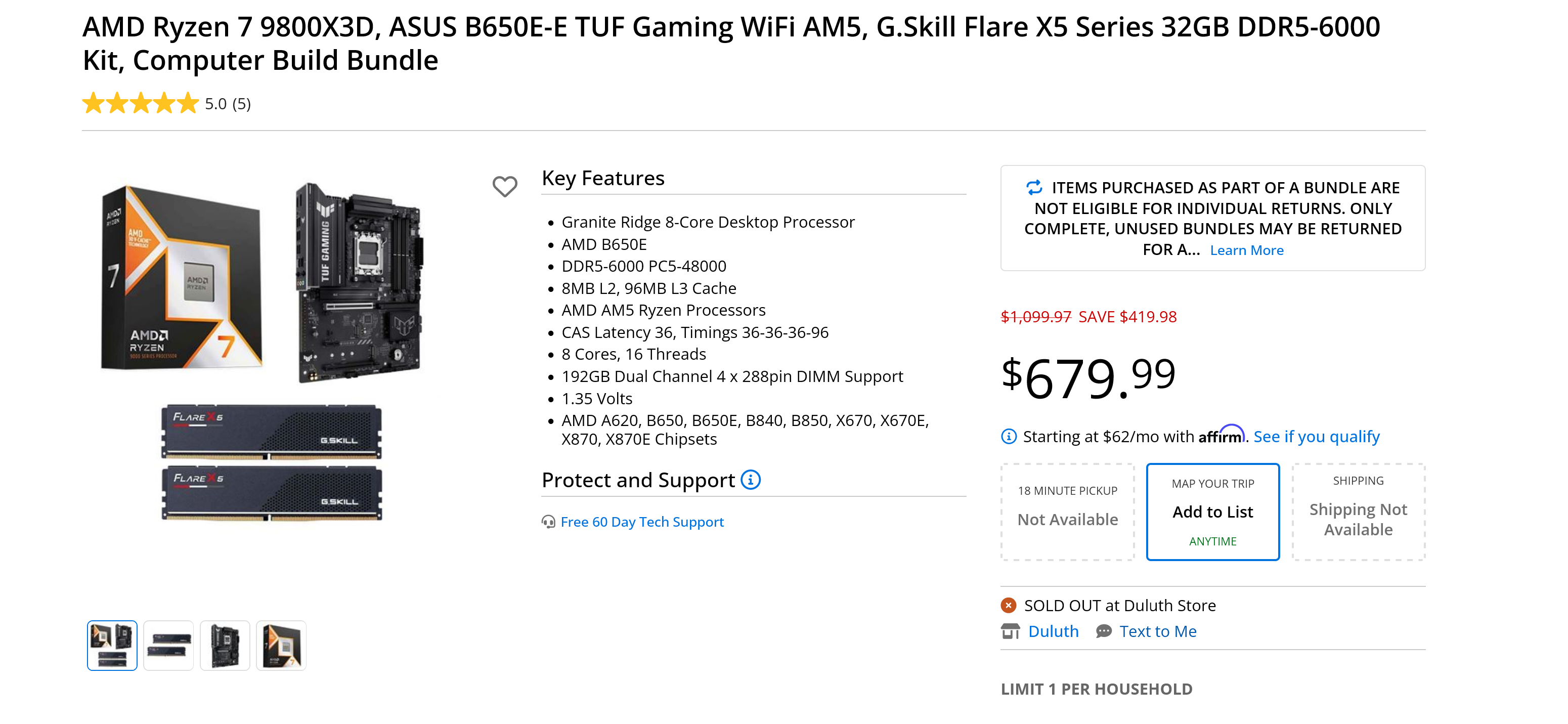
Task: Click the bundle returns arrows icon
Action: [x=1034, y=188]
